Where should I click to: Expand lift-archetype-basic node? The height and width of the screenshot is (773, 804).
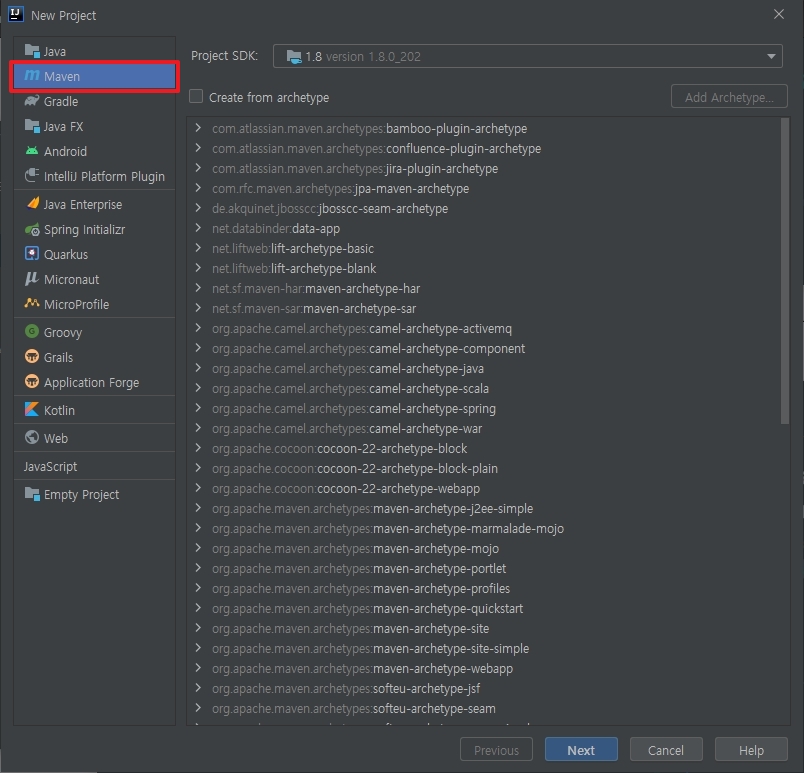pyautogui.click(x=198, y=248)
